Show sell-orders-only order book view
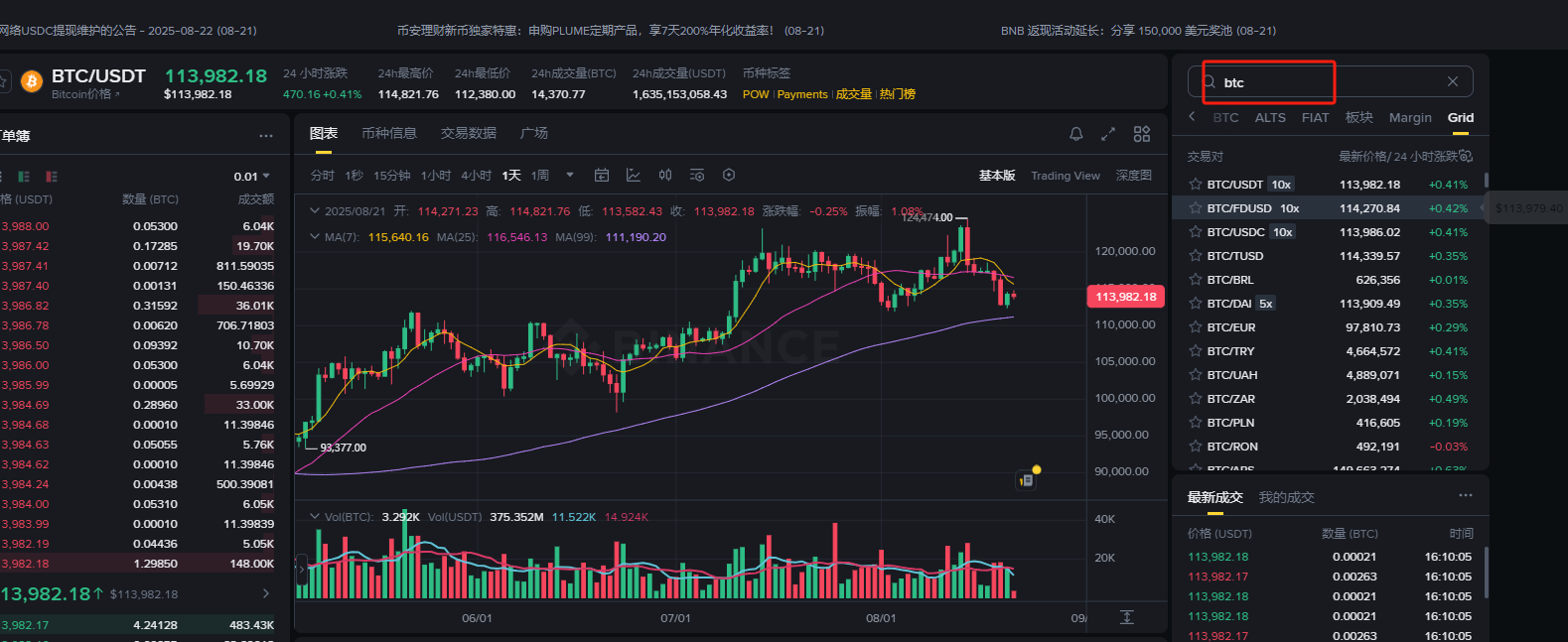This screenshot has width=1568, height=642. click(52, 176)
